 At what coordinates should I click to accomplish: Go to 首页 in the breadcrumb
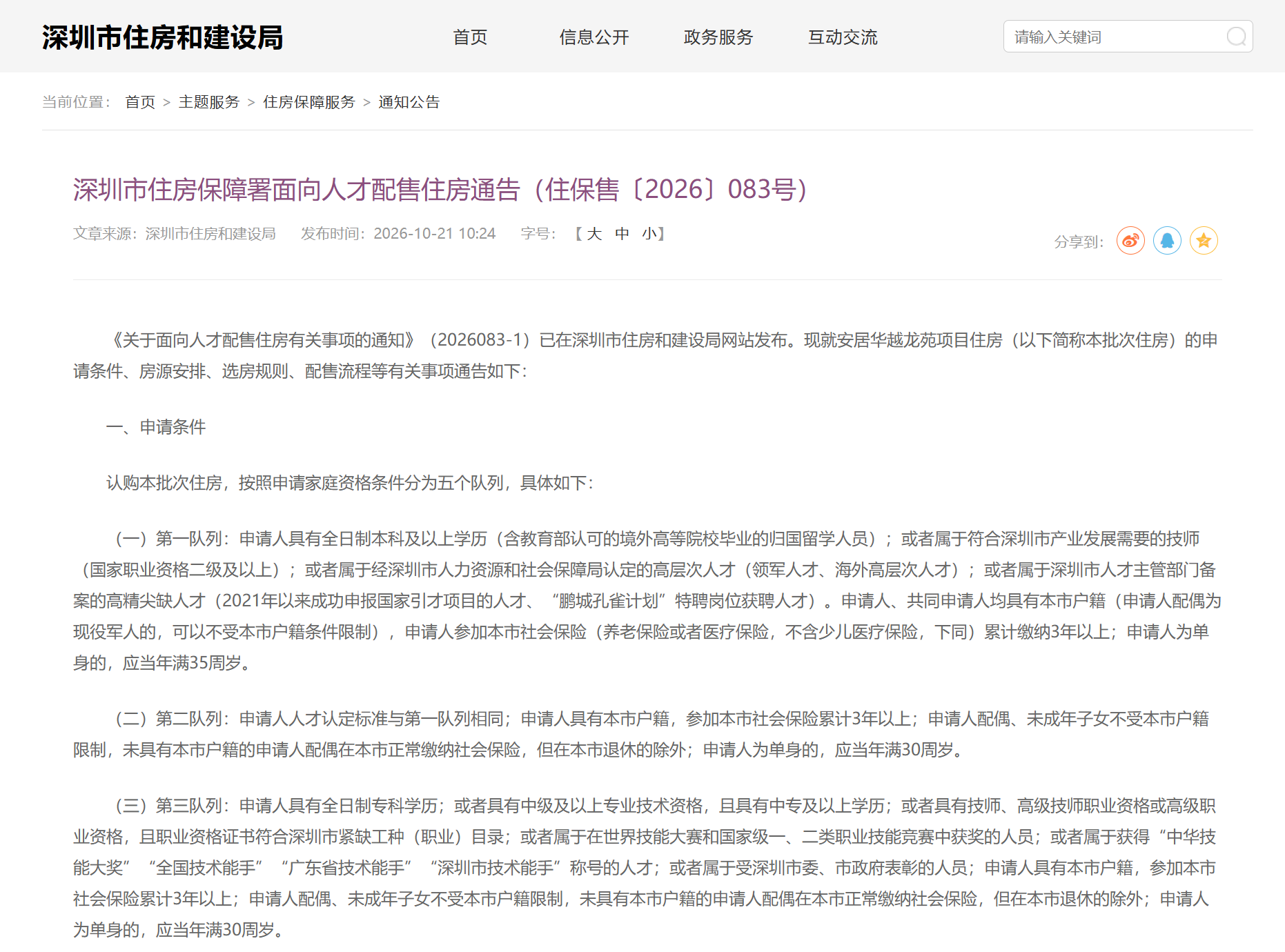[140, 102]
